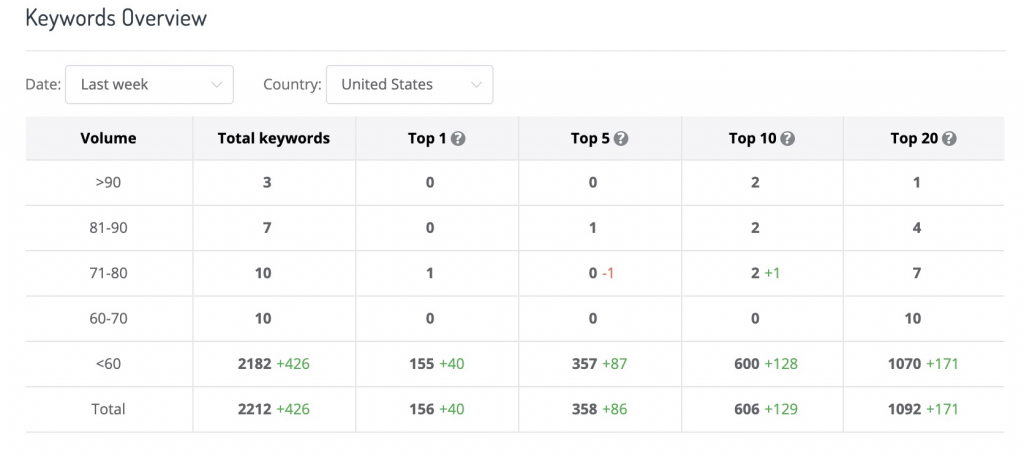Click the 2182 total keywords value
The image size is (1024, 456).
(255, 364)
